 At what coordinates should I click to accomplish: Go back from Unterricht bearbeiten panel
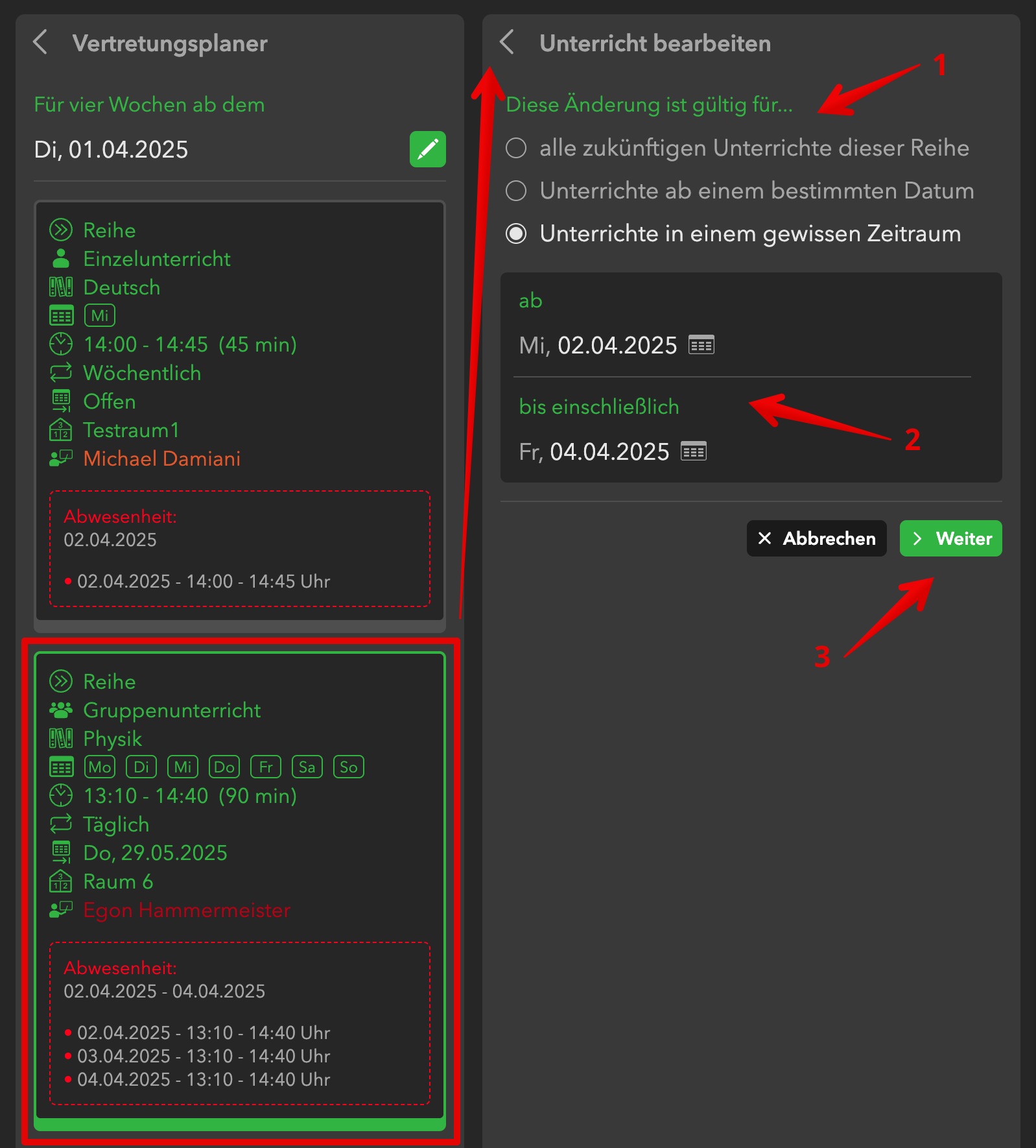click(x=507, y=42)
